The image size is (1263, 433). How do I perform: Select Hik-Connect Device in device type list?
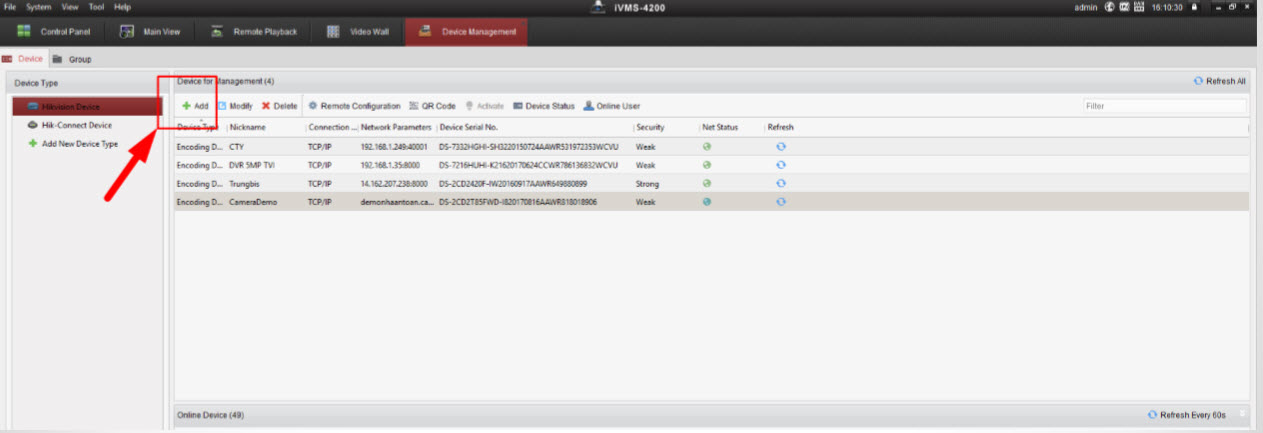click(76, 125)
